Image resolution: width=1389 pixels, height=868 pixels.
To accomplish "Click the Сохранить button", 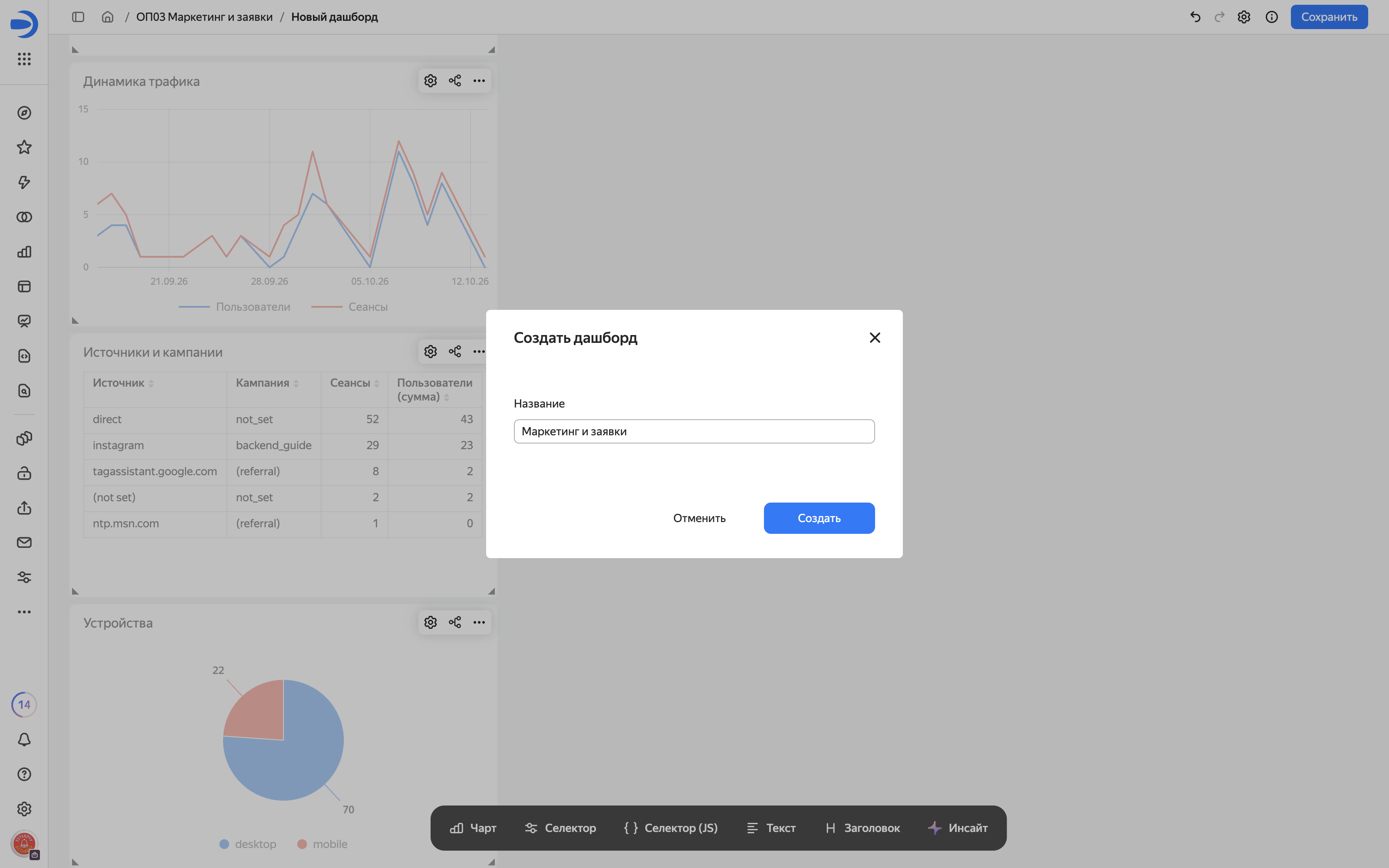I will click(1329, 16).
